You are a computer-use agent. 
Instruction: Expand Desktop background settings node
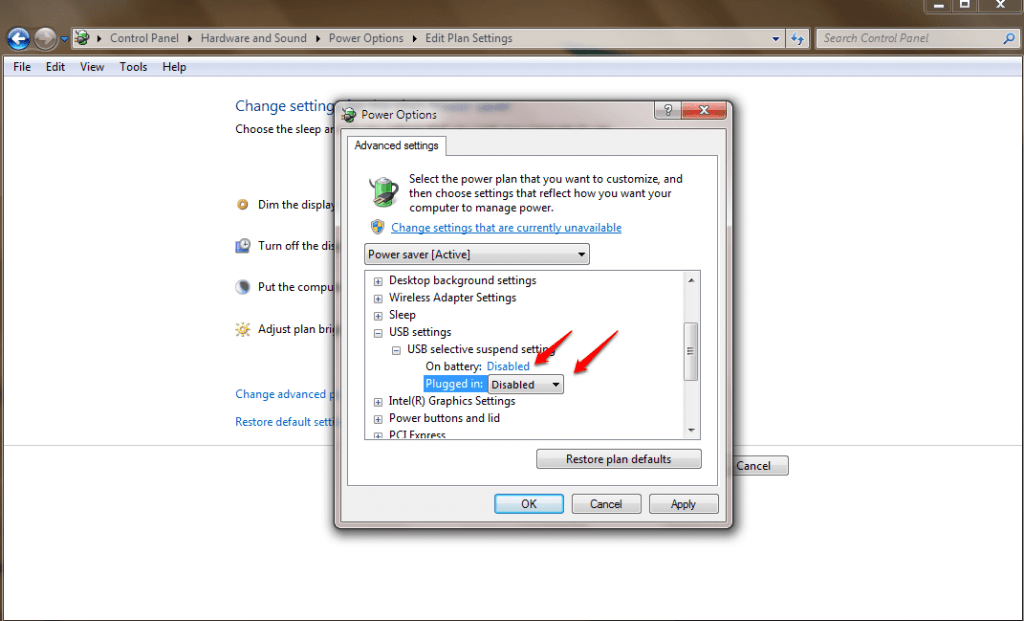(x=378, y=281)
